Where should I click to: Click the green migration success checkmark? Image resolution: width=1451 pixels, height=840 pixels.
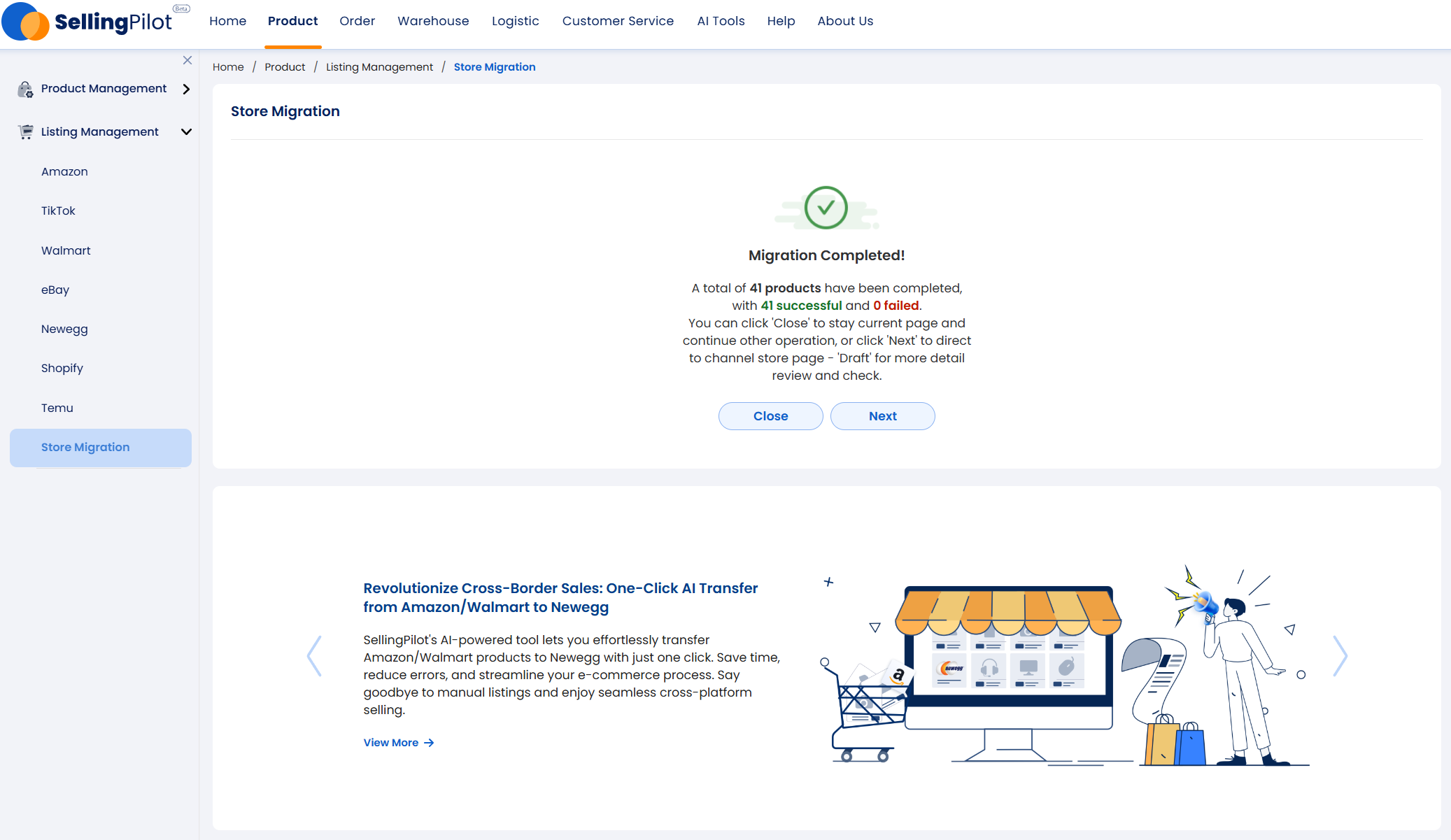coord(826,208)
